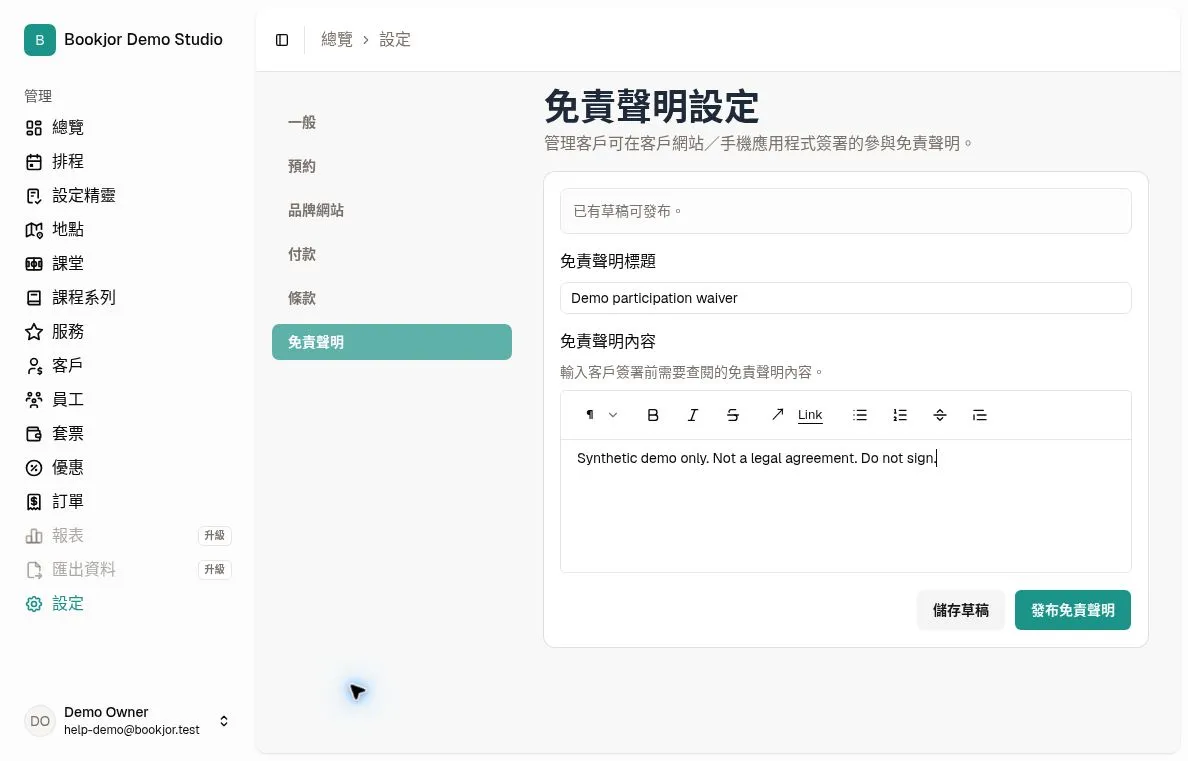Viewport: 1188px width, 761px height.
Task: Click inside the waiver content text area
Action: pyautogui.click(x=846, y=506)
